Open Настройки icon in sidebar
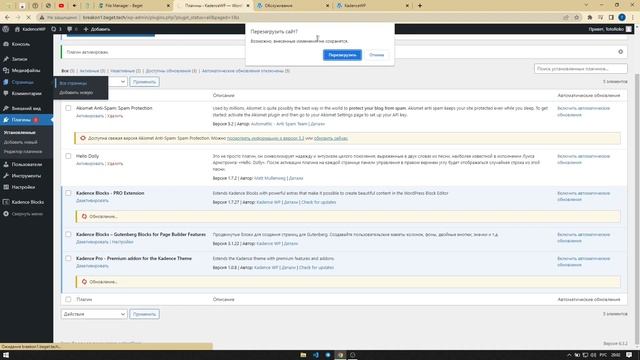Image resolution: width=640 pixels, height=360 pixels. click(6, 187)
